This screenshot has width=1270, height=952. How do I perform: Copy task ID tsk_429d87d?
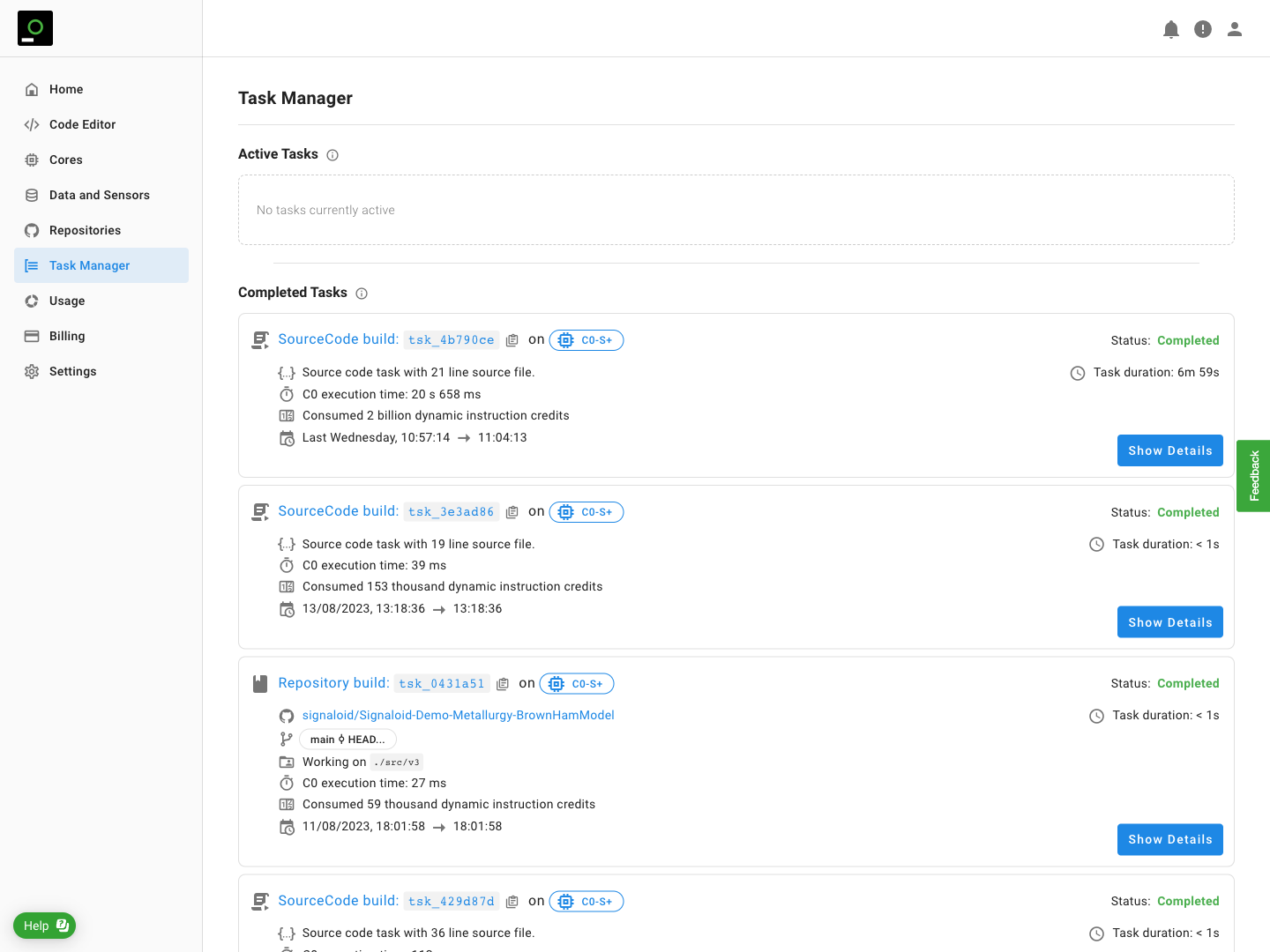pyautogui.click(x=512, y=902)
